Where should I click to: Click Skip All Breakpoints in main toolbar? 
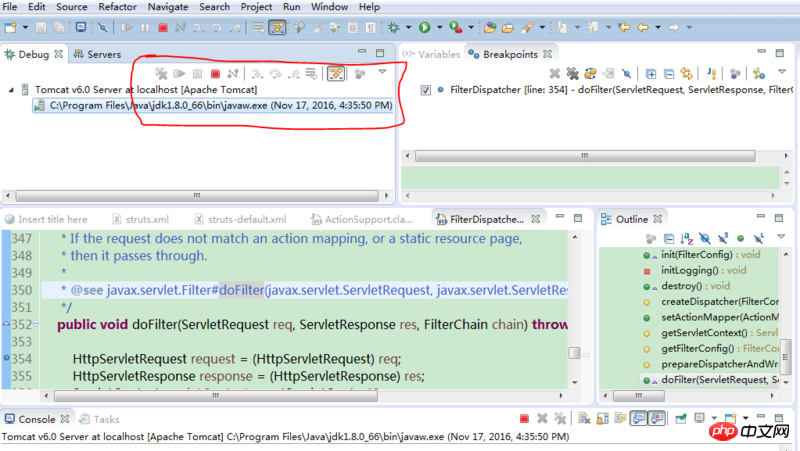103,28
